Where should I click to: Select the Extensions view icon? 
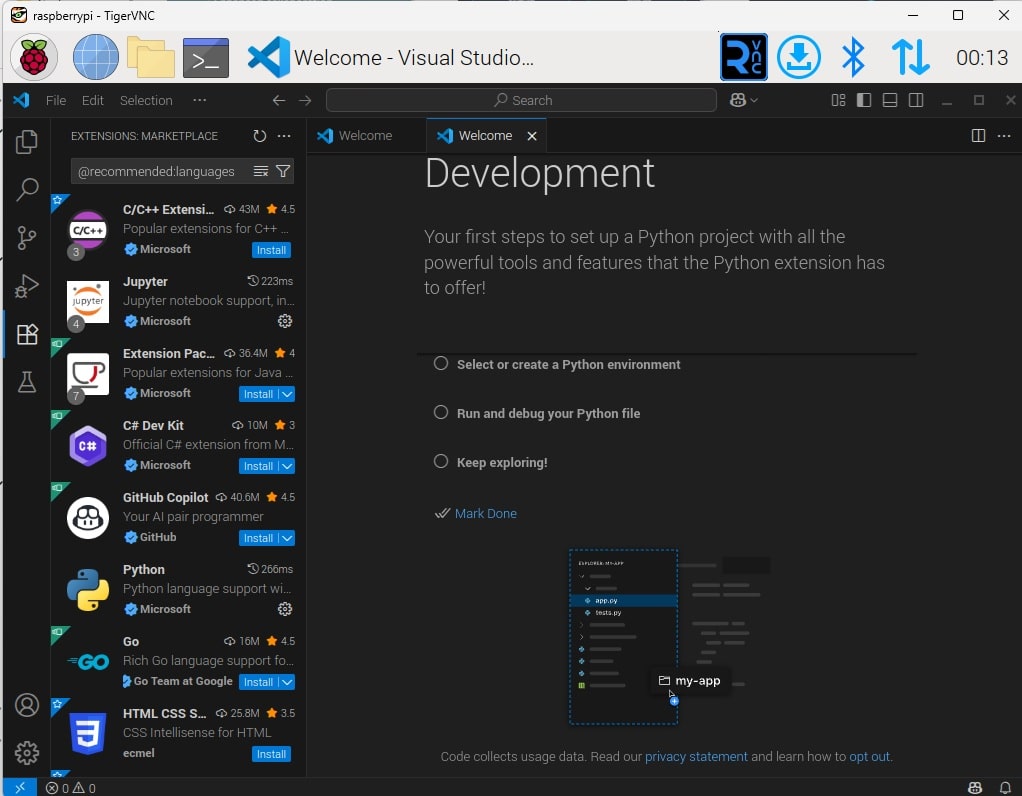tap(27, 334)
